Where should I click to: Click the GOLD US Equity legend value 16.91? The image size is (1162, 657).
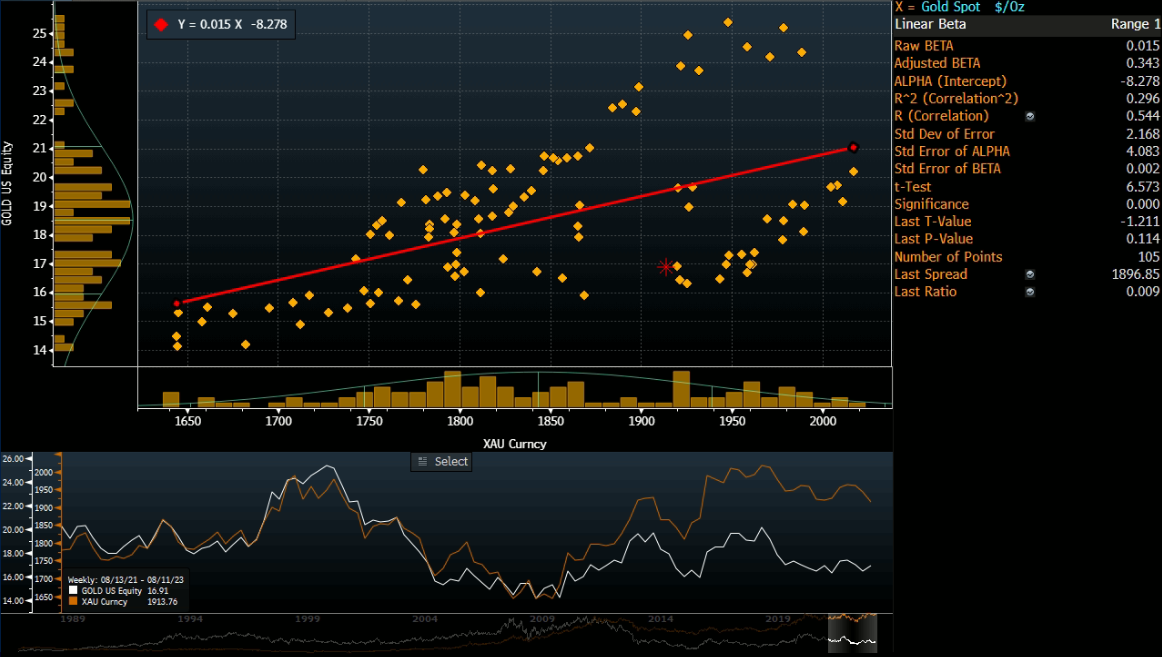click(x=158, y=591)
